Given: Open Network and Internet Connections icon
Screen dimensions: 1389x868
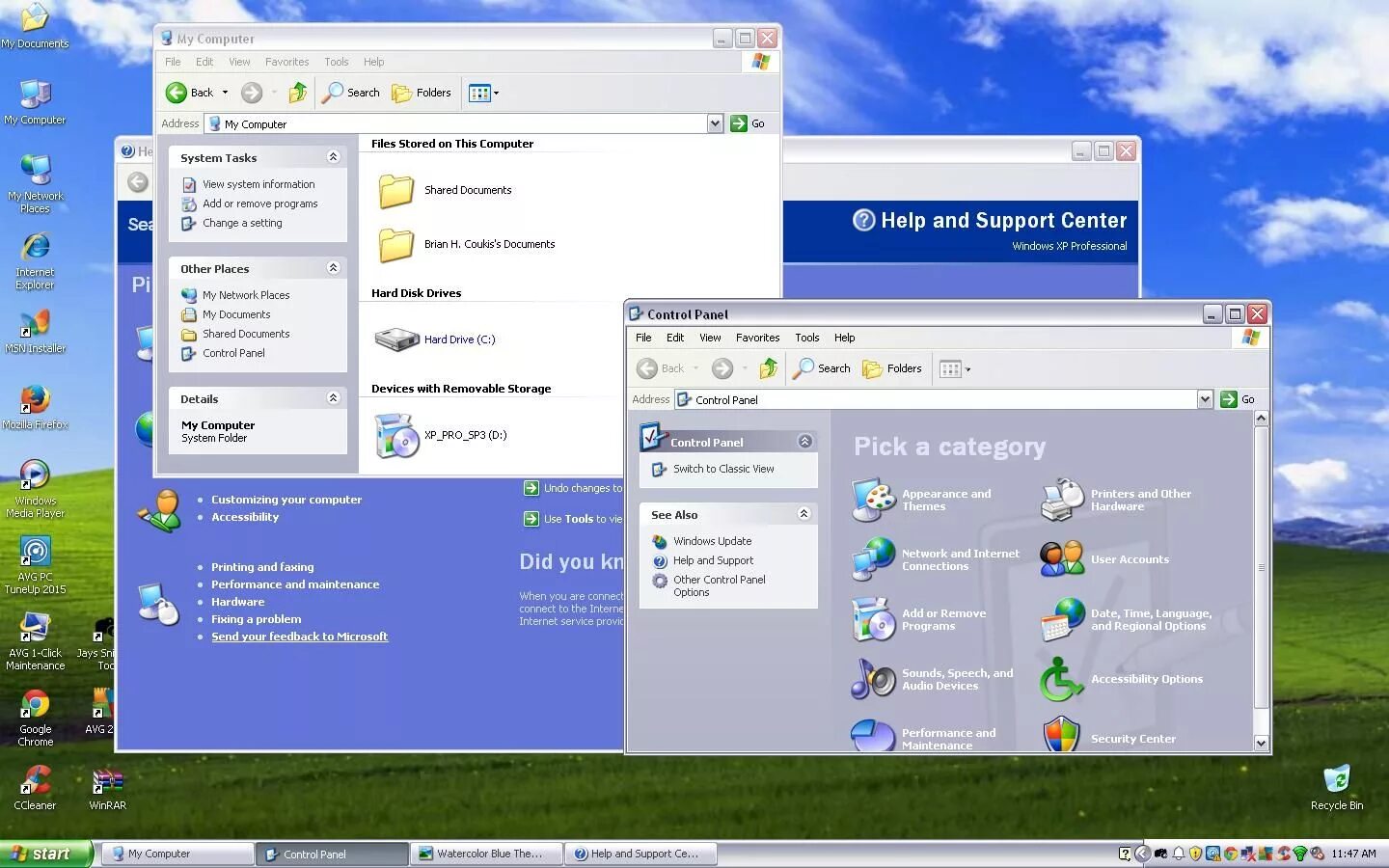Looking at the screenshot, I should tap(874, 559).
